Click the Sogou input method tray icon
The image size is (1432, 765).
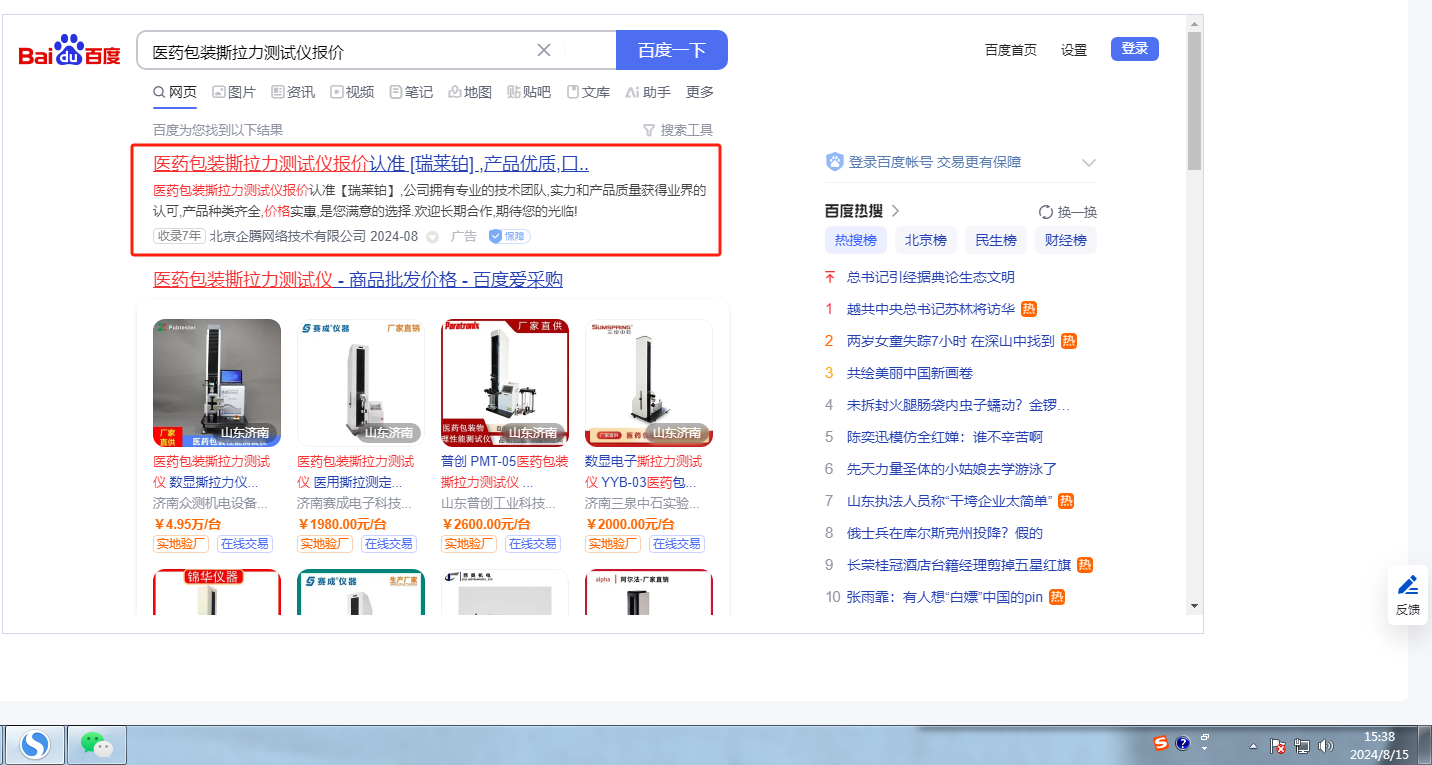tap(1161, 743)
